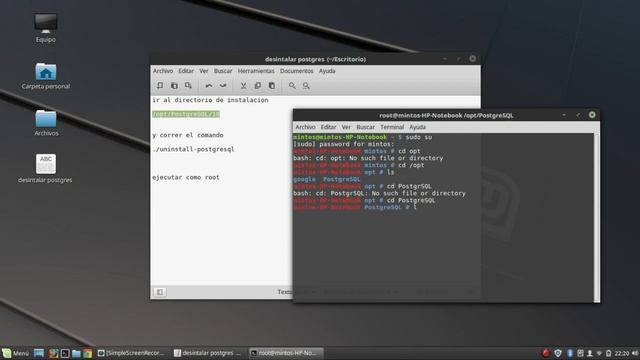This screenshot has height=360, width=640.
Task: Click the terminal vertical scrollbar
Action: [597, 218]
